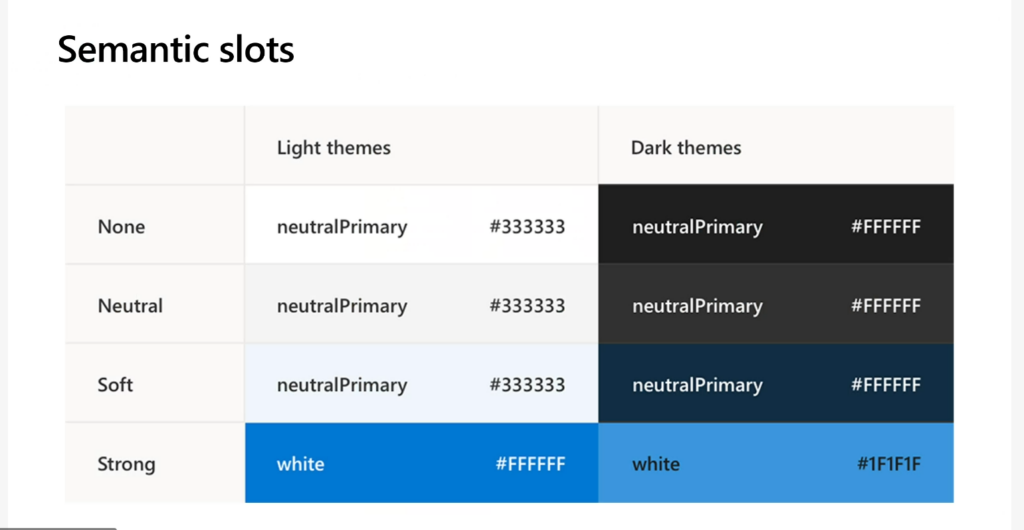Click #FFFFFF hex in dark Soft row
This screenshot has width=1024, height=530.
coord(886,385)
